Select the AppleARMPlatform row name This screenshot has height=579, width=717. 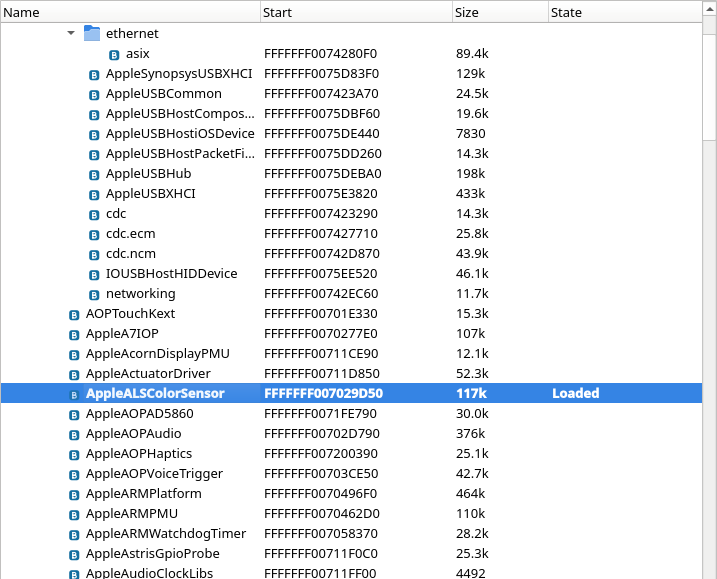pyautogui.click(x=144, y=493)
